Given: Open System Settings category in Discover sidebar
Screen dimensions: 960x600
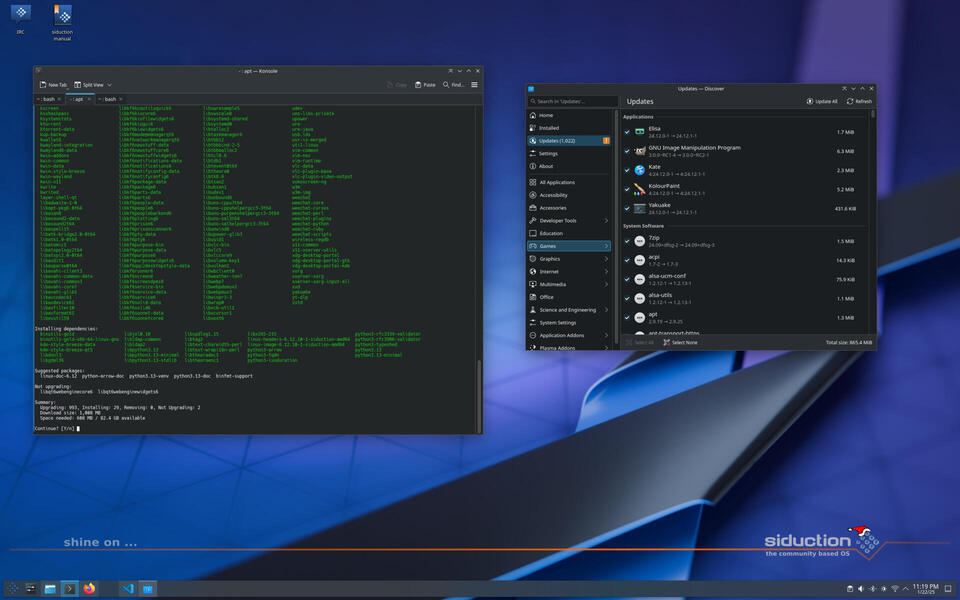Looking at the screenshot, I should [x=568, y=323].
